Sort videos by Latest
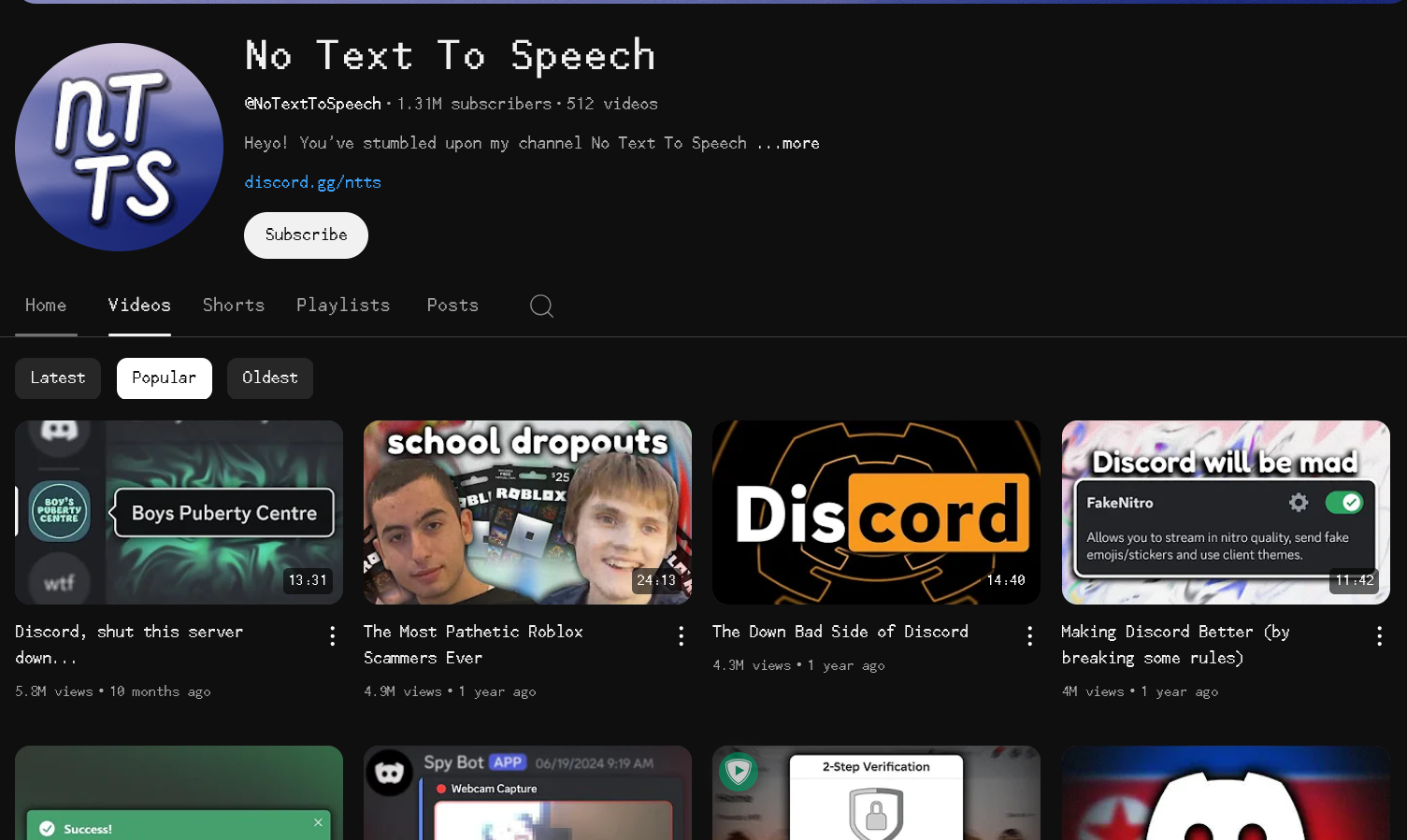 pyautogui.click(x=58, y=378)
